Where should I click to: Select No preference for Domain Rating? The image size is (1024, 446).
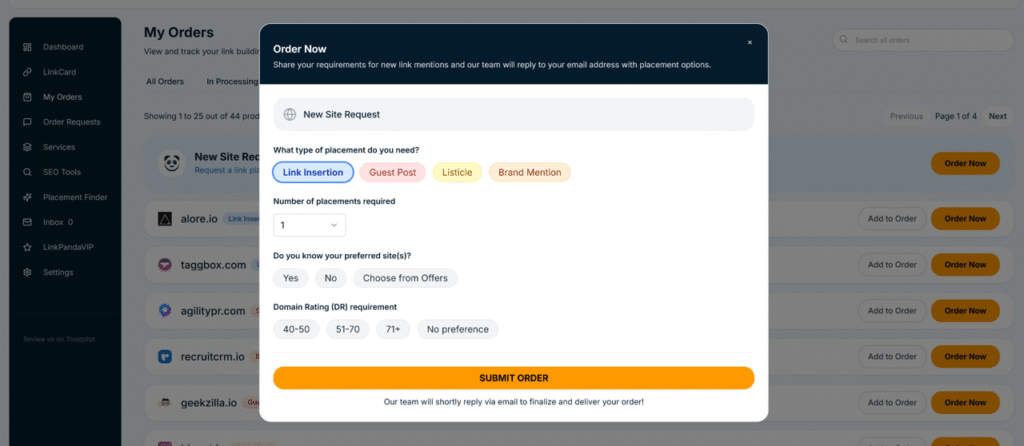click(458, 329)
